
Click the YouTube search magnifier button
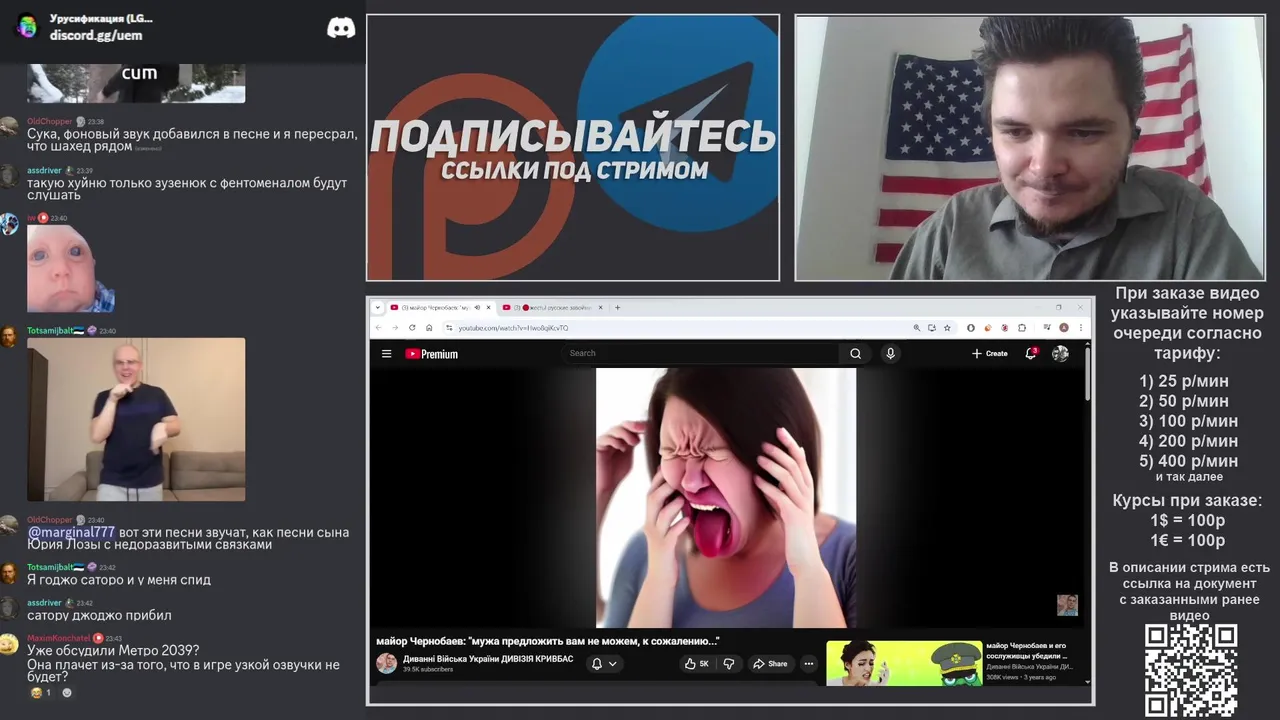click(x=855, y=353)
